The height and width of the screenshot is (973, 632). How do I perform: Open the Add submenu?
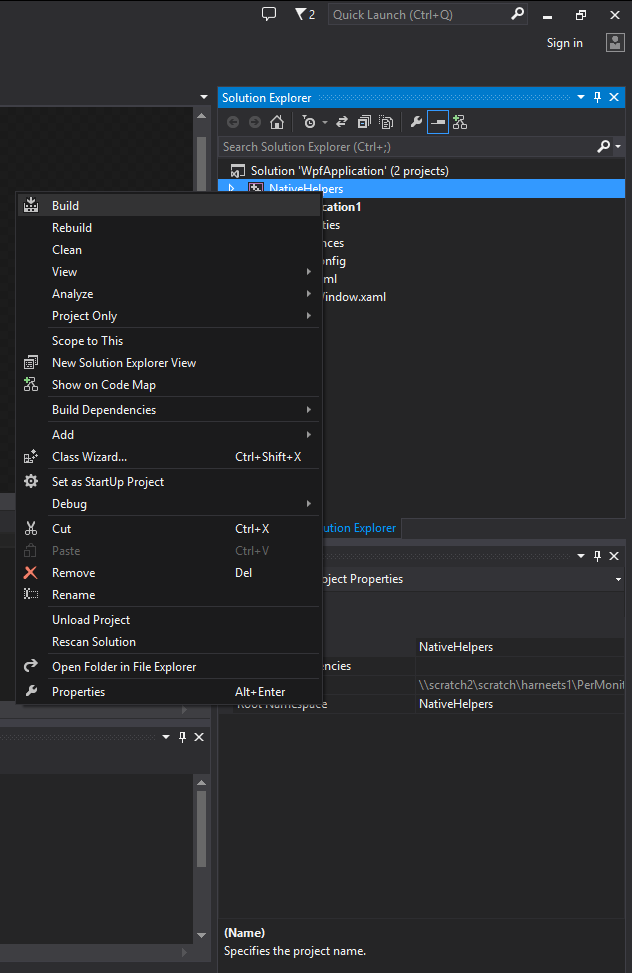coord(168,434)
